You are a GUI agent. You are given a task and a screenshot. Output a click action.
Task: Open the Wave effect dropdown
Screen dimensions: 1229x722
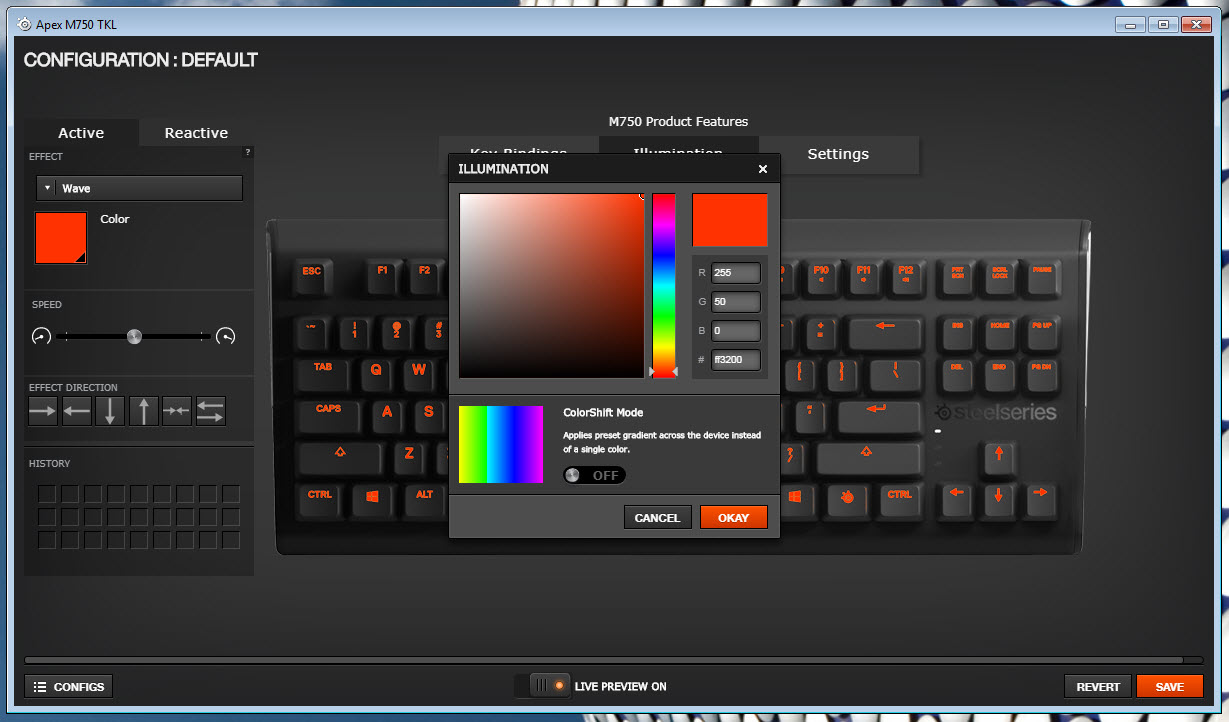(x=139, y=188)
